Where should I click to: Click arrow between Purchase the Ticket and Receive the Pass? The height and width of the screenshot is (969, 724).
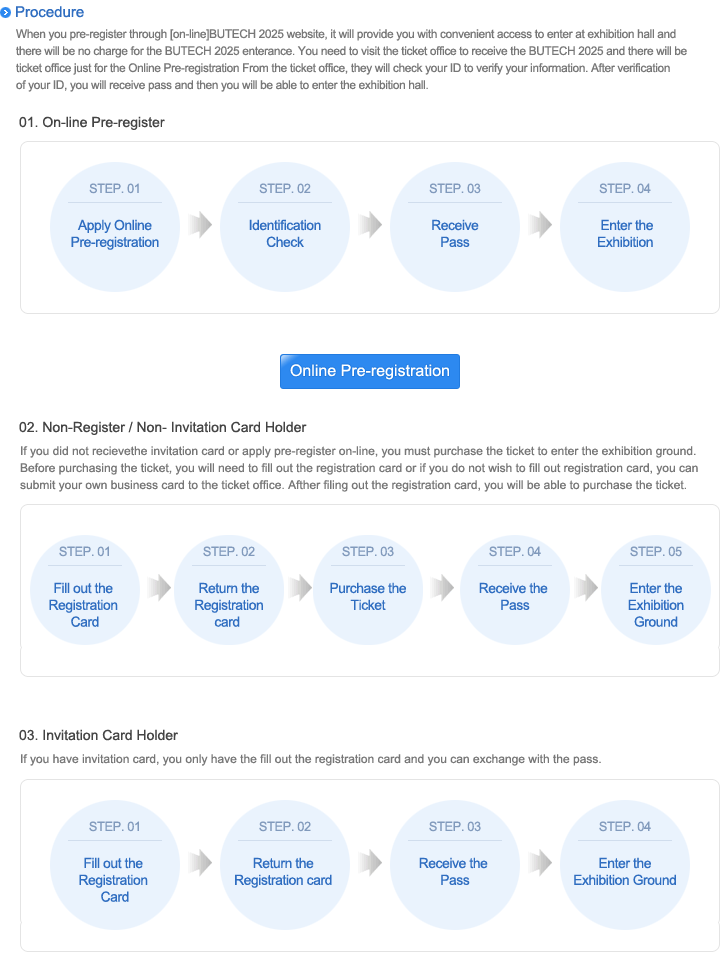click(442, 587)
